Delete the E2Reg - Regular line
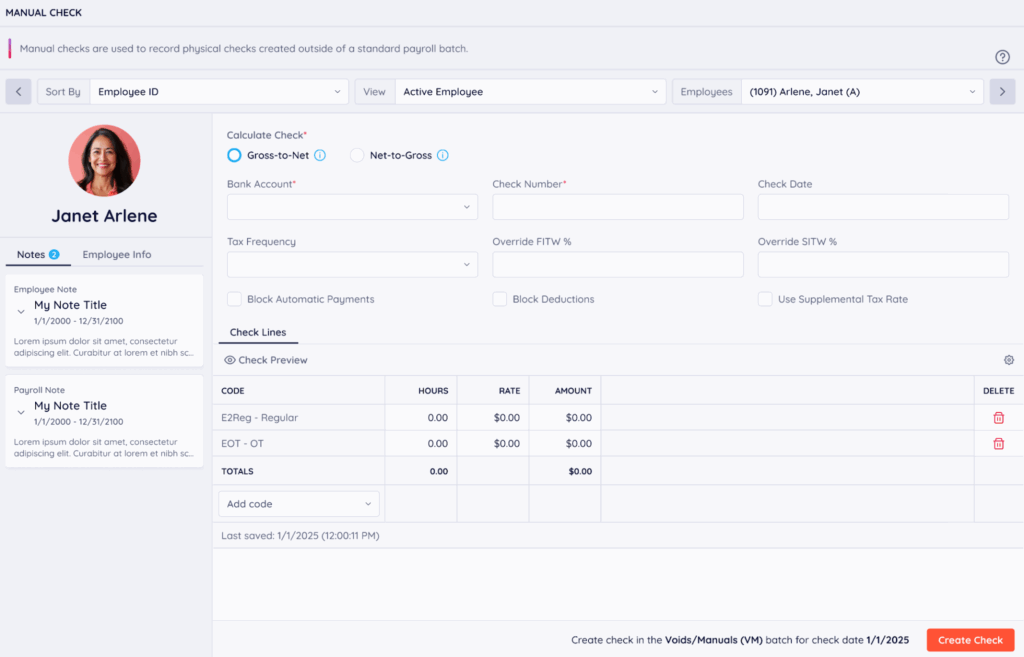The image size is (1024, 657). (998, 418)
